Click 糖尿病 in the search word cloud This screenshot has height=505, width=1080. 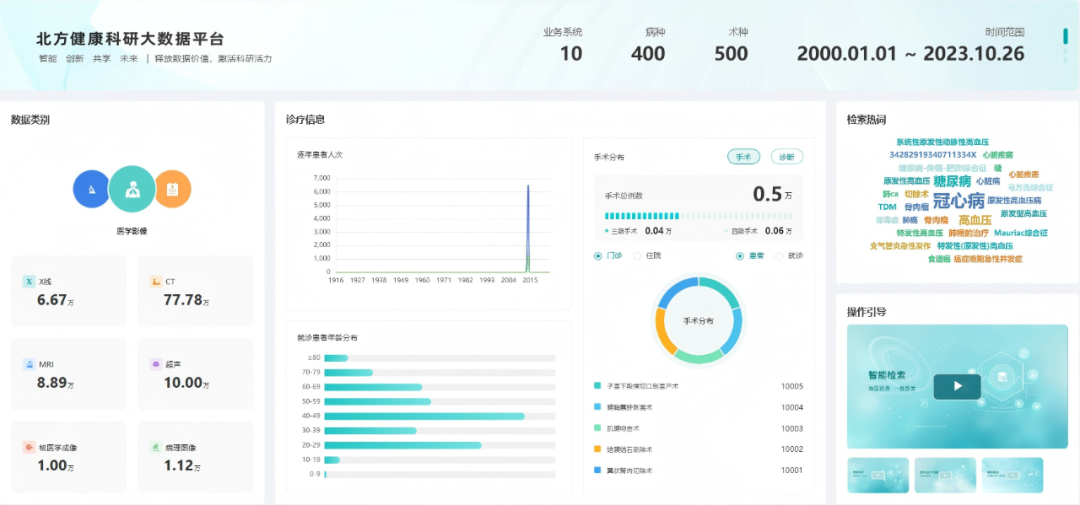click(x=952, y=181)
